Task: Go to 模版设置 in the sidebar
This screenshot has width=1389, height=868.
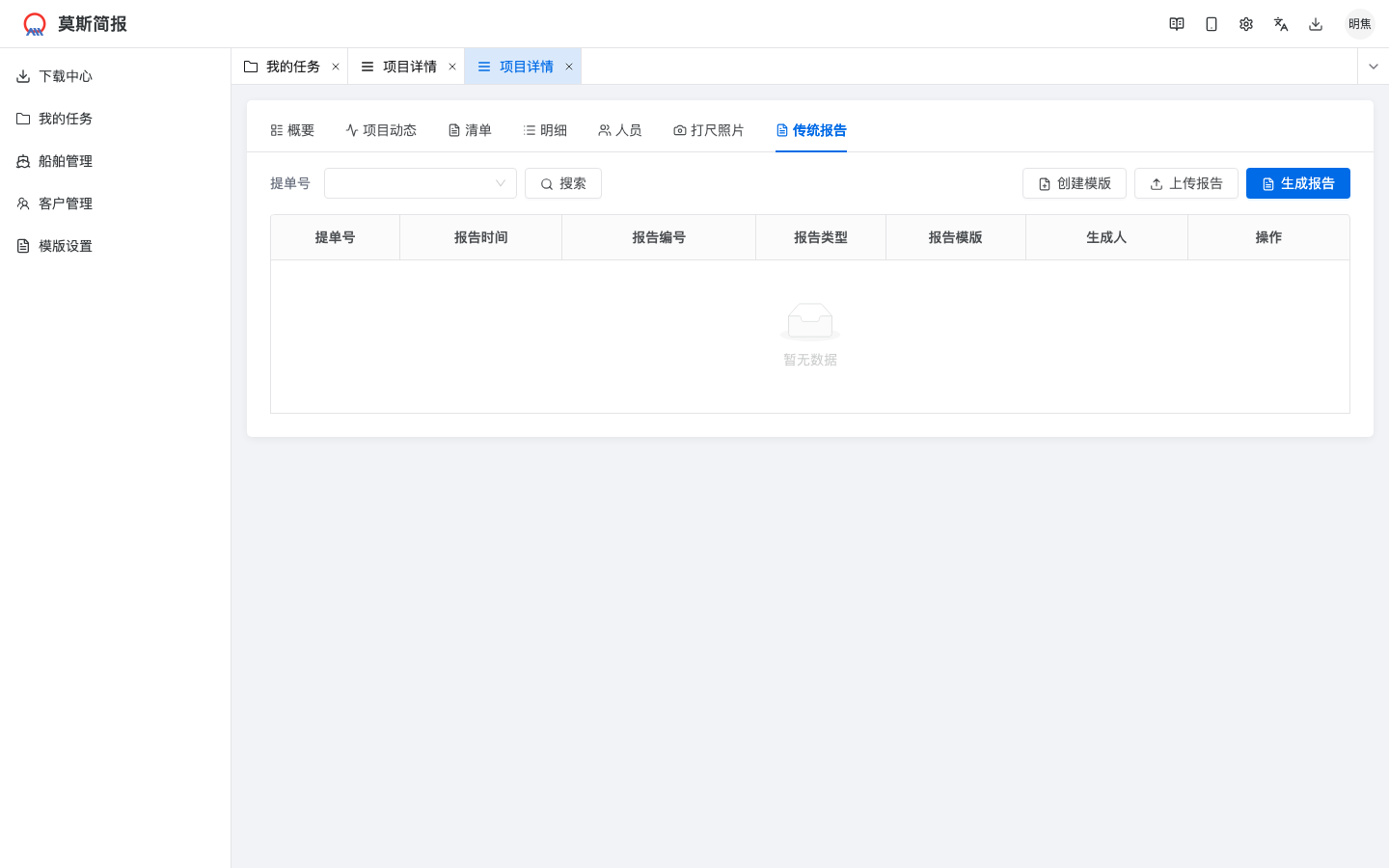Action: [66, 246]
